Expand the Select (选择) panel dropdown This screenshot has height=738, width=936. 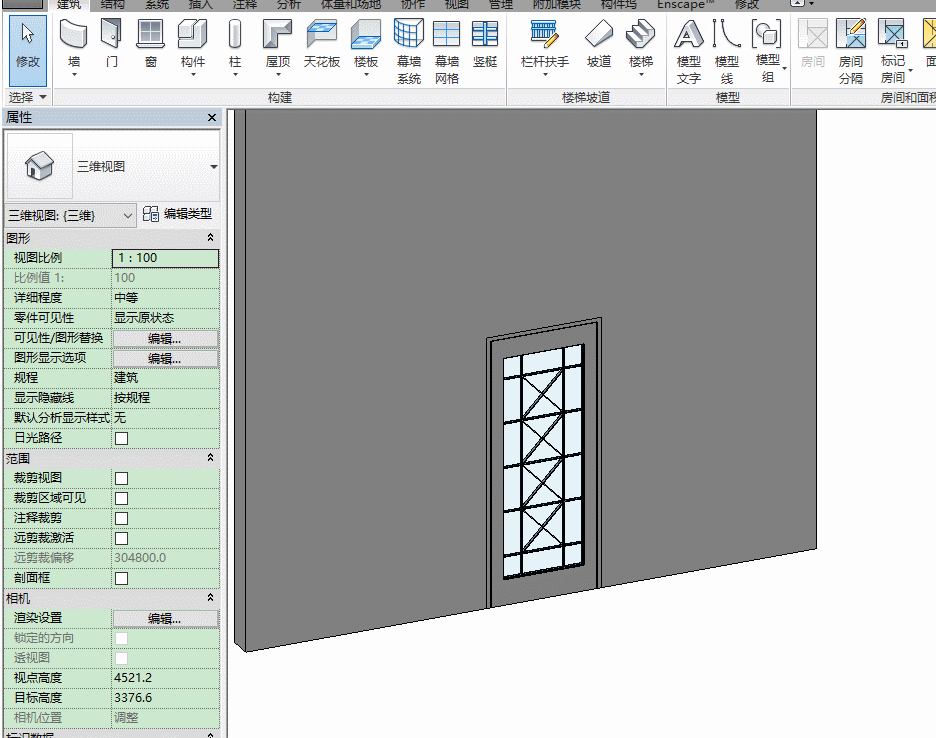point(27,97)
